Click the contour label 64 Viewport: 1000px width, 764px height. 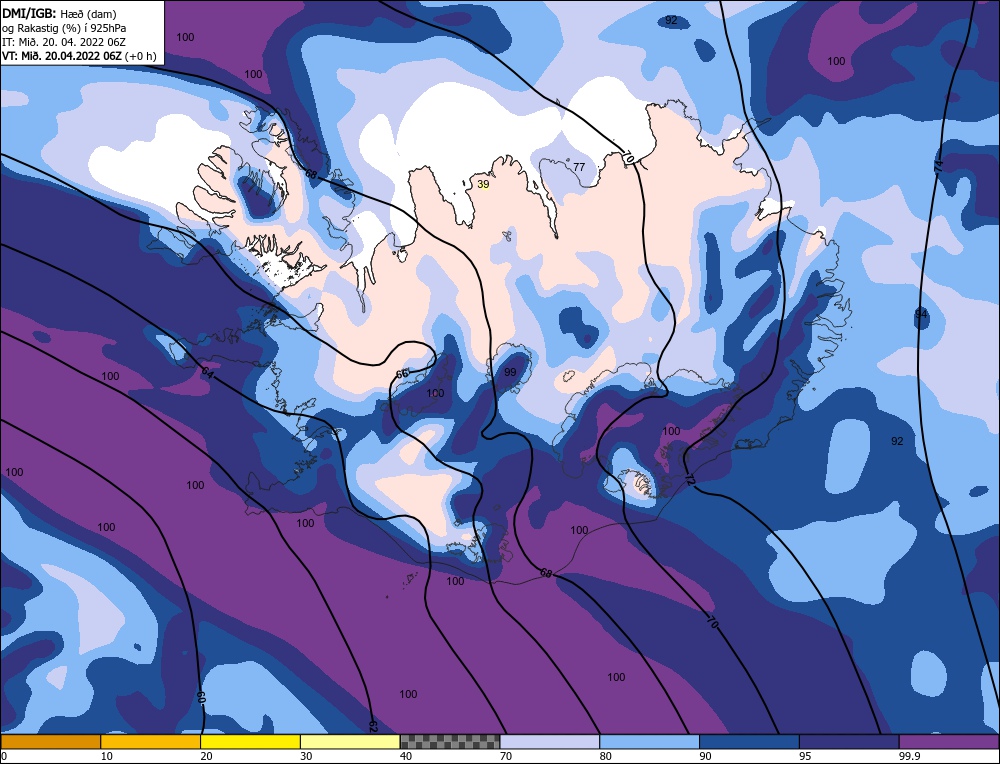coord(207,372)
